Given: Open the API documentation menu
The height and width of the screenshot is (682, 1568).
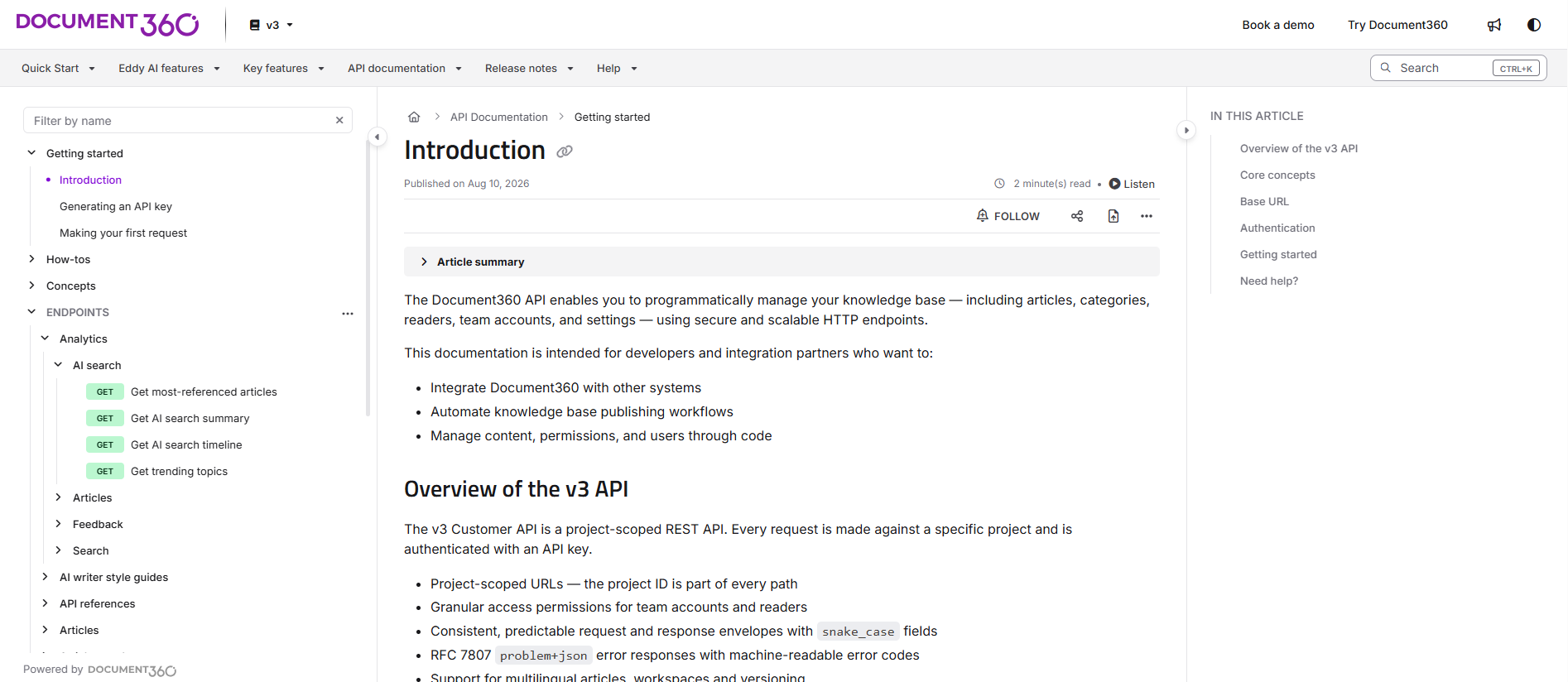Looking at the screenshot, I should click(405, 69).
